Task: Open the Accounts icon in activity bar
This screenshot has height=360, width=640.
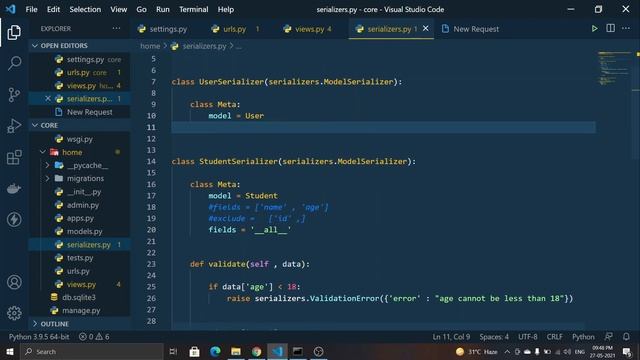Action: tap(14, 282)
